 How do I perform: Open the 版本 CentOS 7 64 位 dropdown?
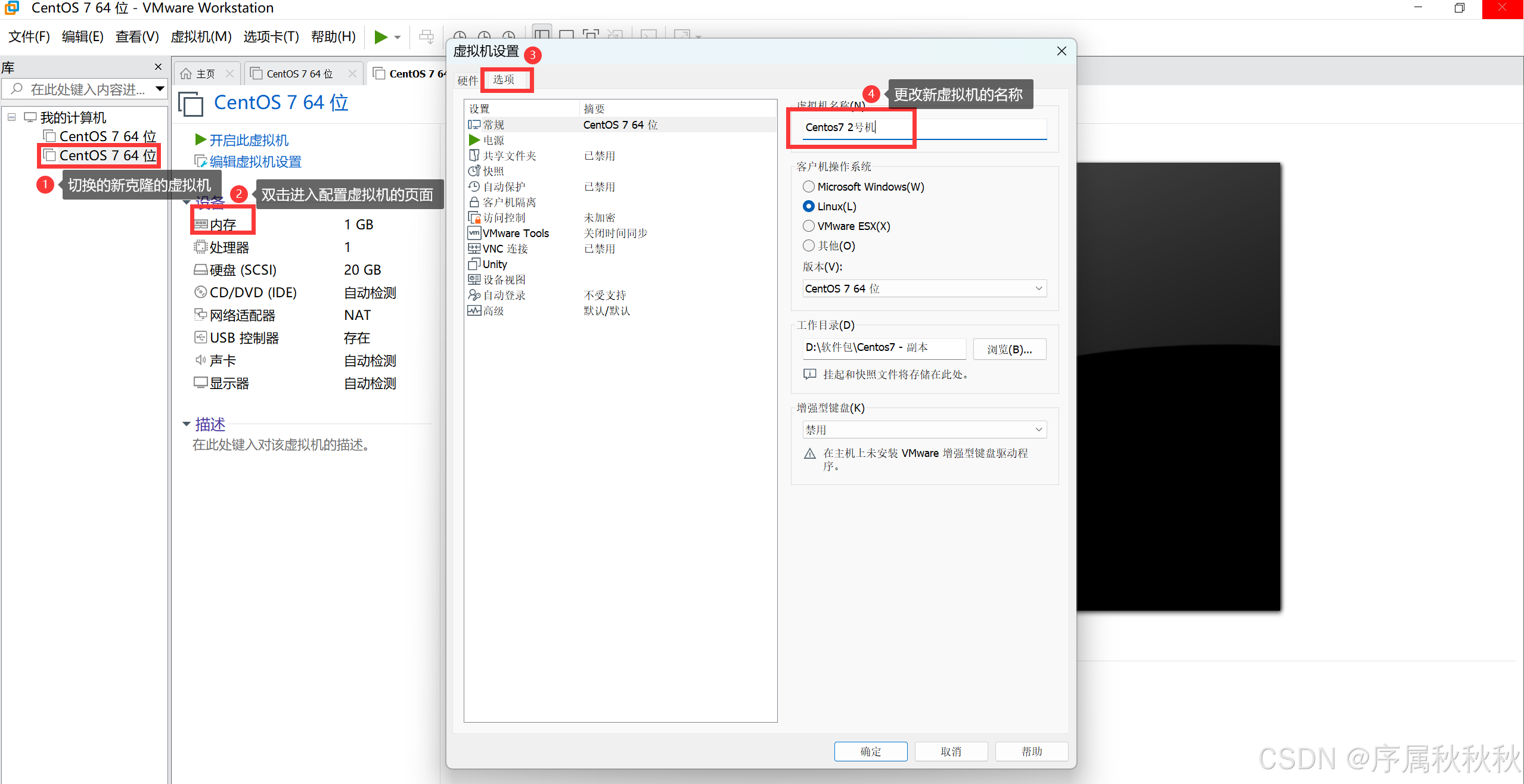924,288
